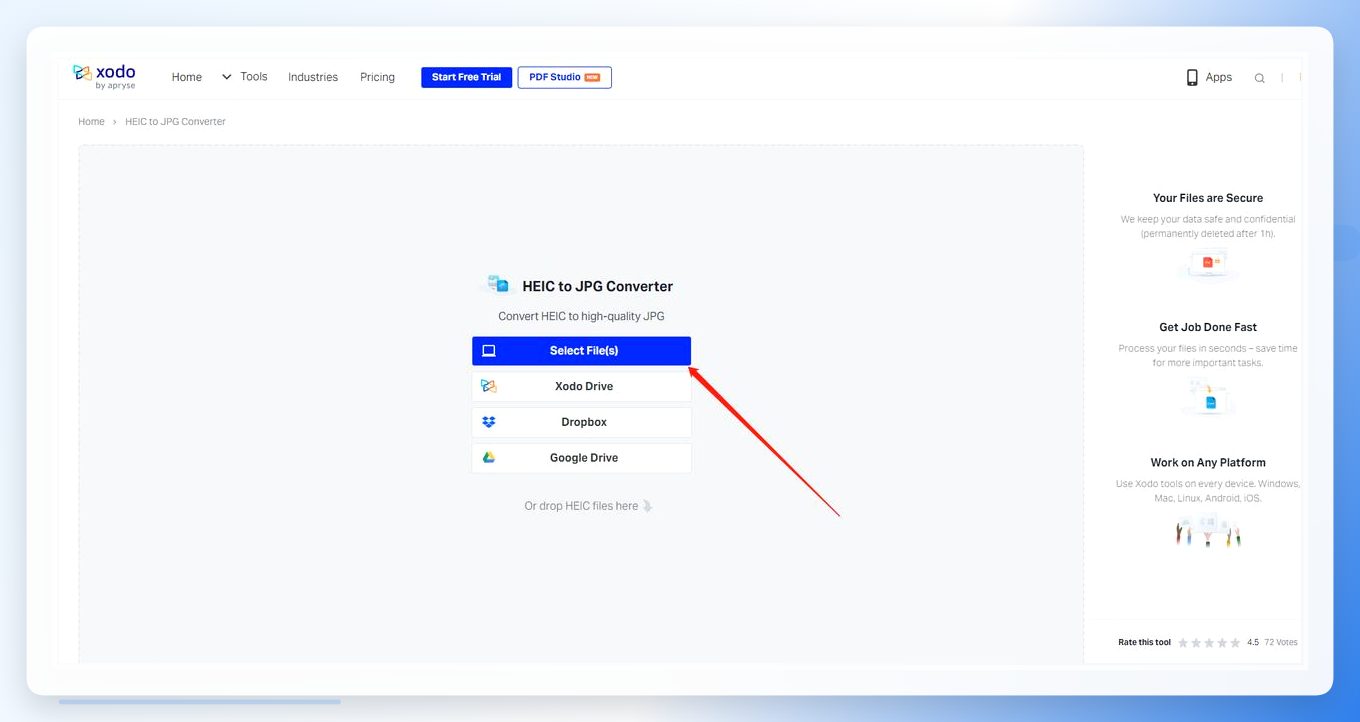Click the HEIC to JPG Converter icon

coord(498,285)
